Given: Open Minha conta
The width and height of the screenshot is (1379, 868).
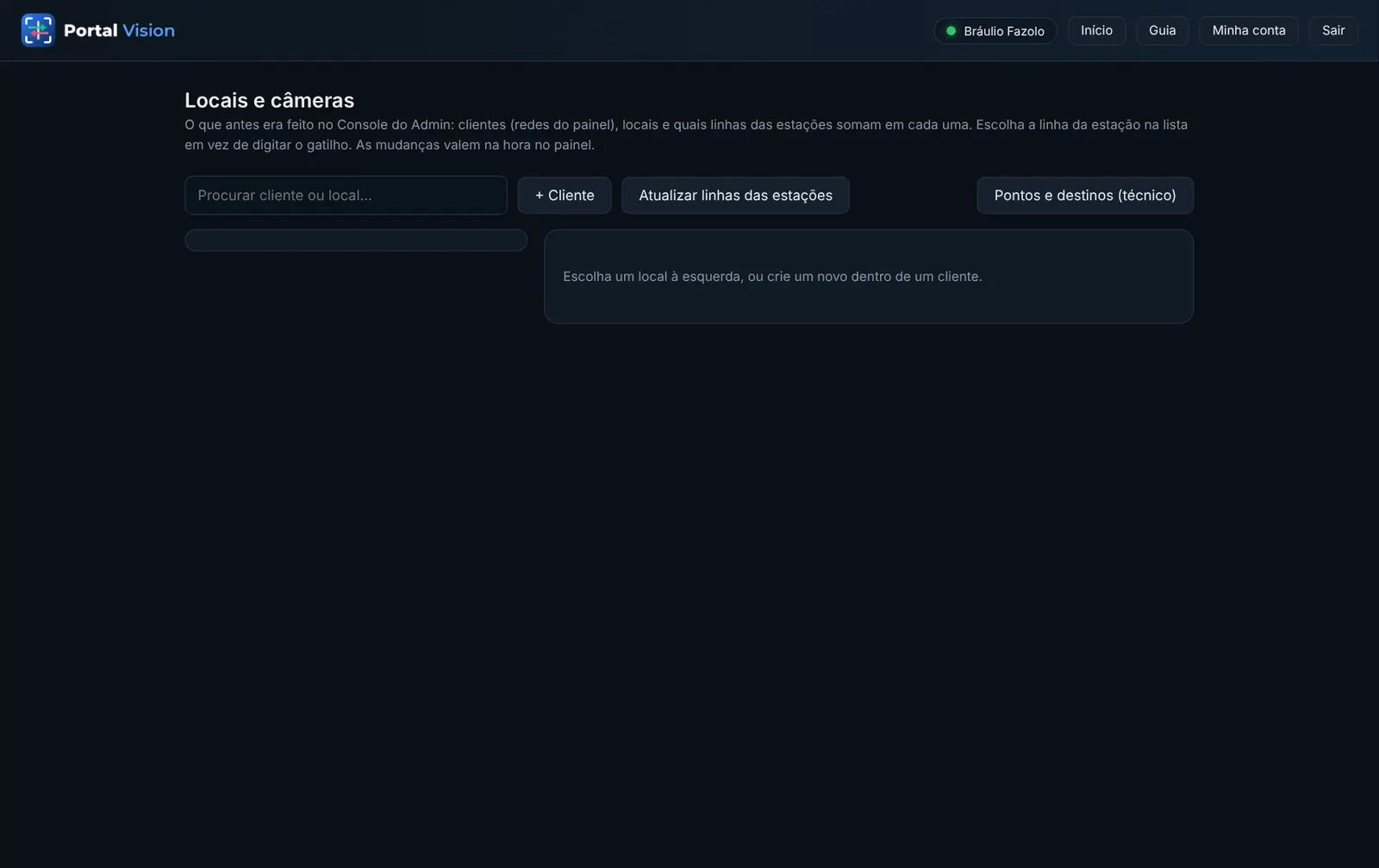Looking at the screenshot, I should 1249,30.
